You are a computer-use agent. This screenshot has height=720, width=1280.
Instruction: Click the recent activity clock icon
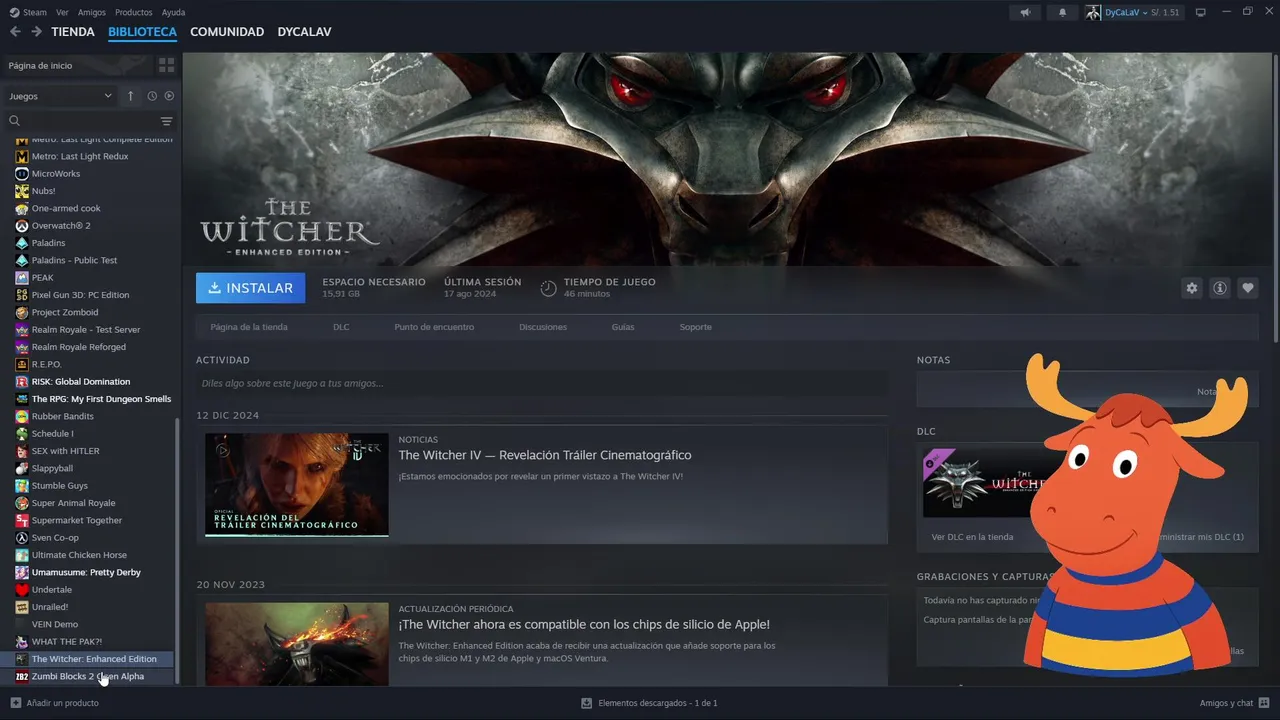click(152, 96)
